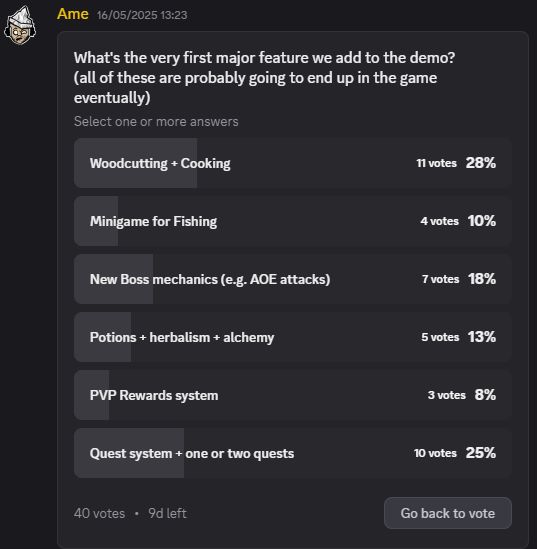
Task: Open Ame's username profile
Action: [72, 14]
